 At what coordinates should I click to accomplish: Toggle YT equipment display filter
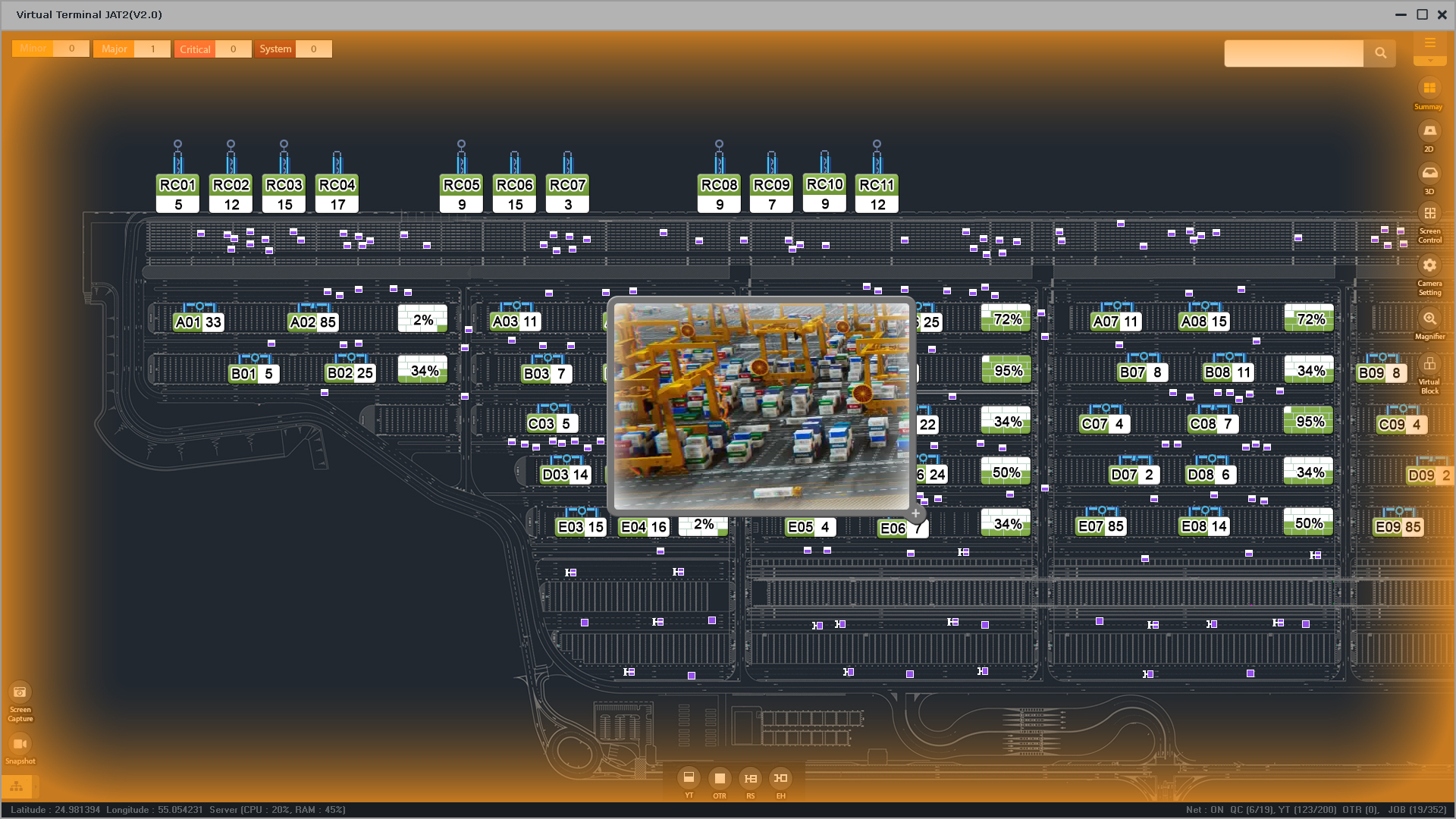[689, 778]
